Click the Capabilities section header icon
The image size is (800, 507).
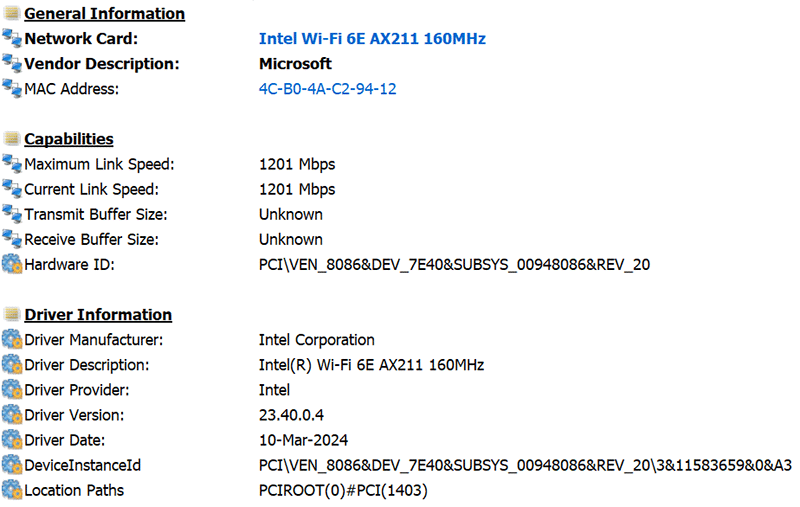(11, 139)
